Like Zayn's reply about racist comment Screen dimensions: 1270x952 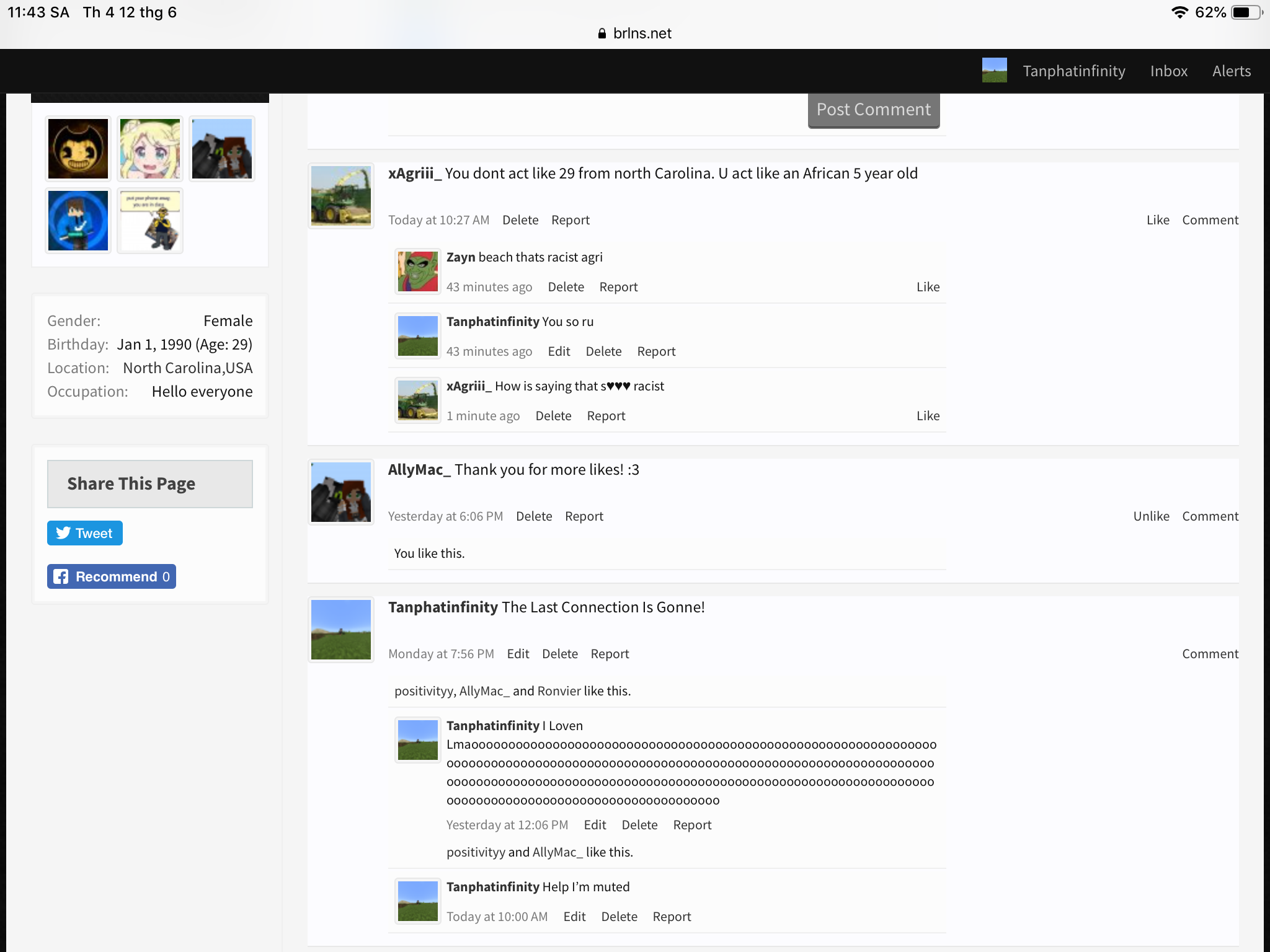click(928, 287)
